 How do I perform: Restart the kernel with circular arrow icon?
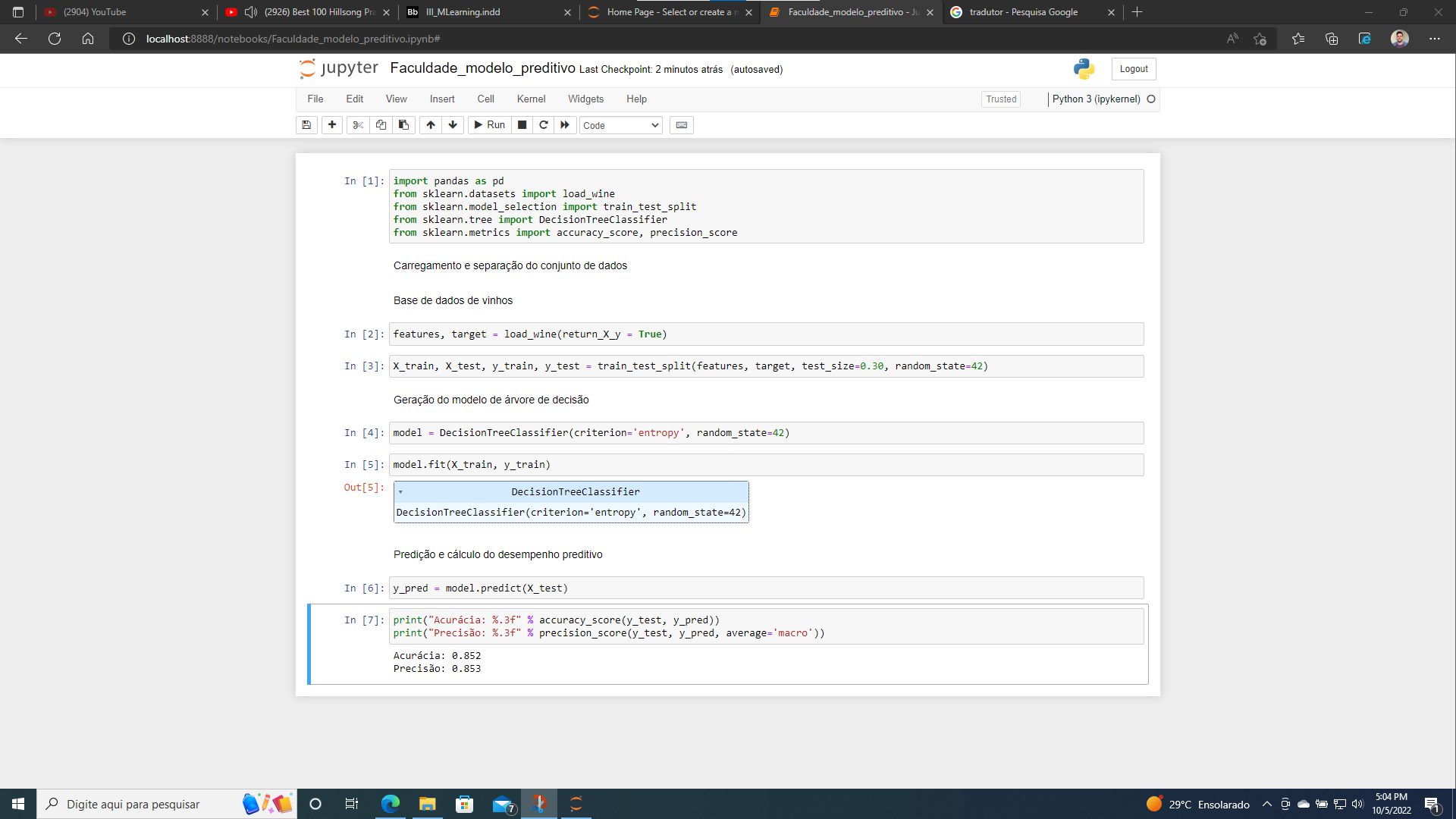coord(543,125)
